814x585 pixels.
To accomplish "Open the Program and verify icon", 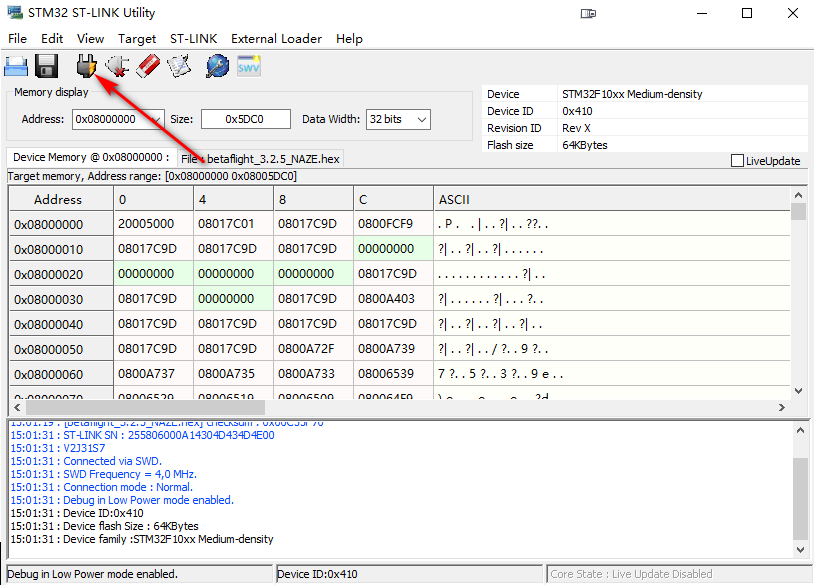I will 178,67.
